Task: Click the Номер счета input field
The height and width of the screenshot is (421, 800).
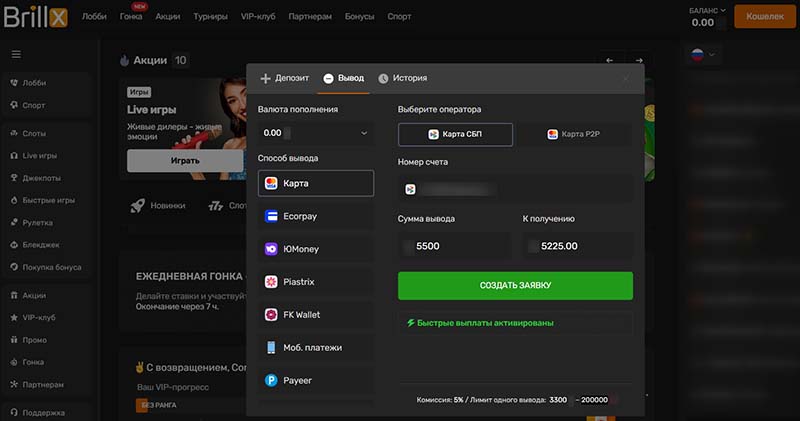Action: pos(515,188)
